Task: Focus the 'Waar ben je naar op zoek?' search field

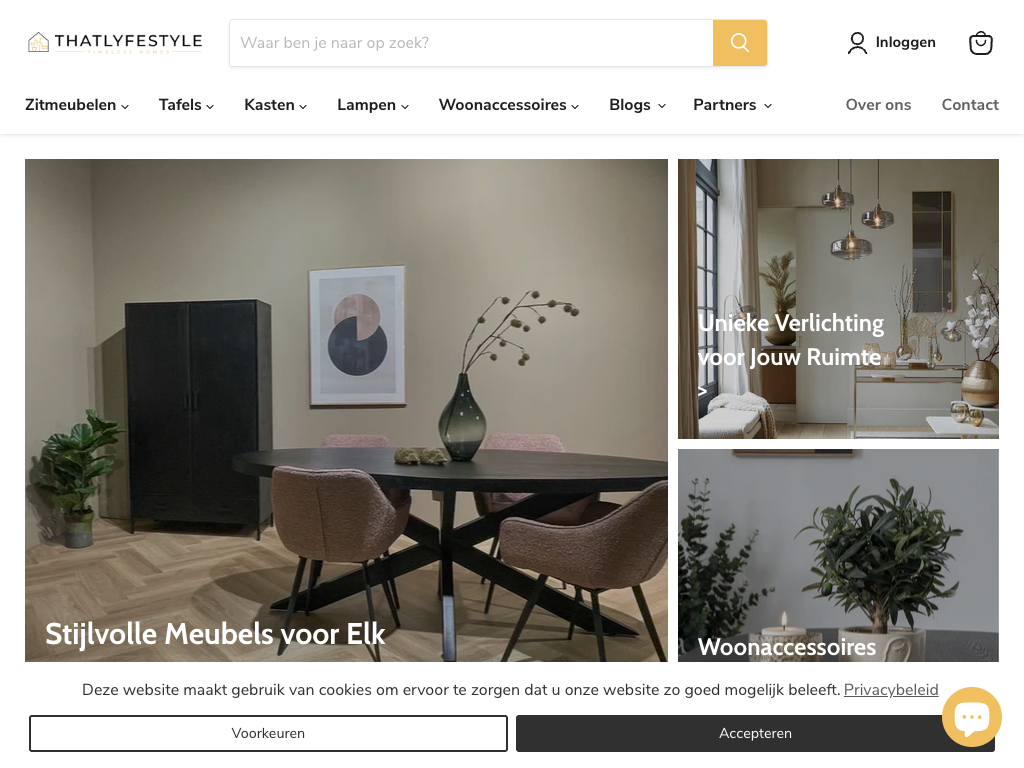Action: pos(471,42)
